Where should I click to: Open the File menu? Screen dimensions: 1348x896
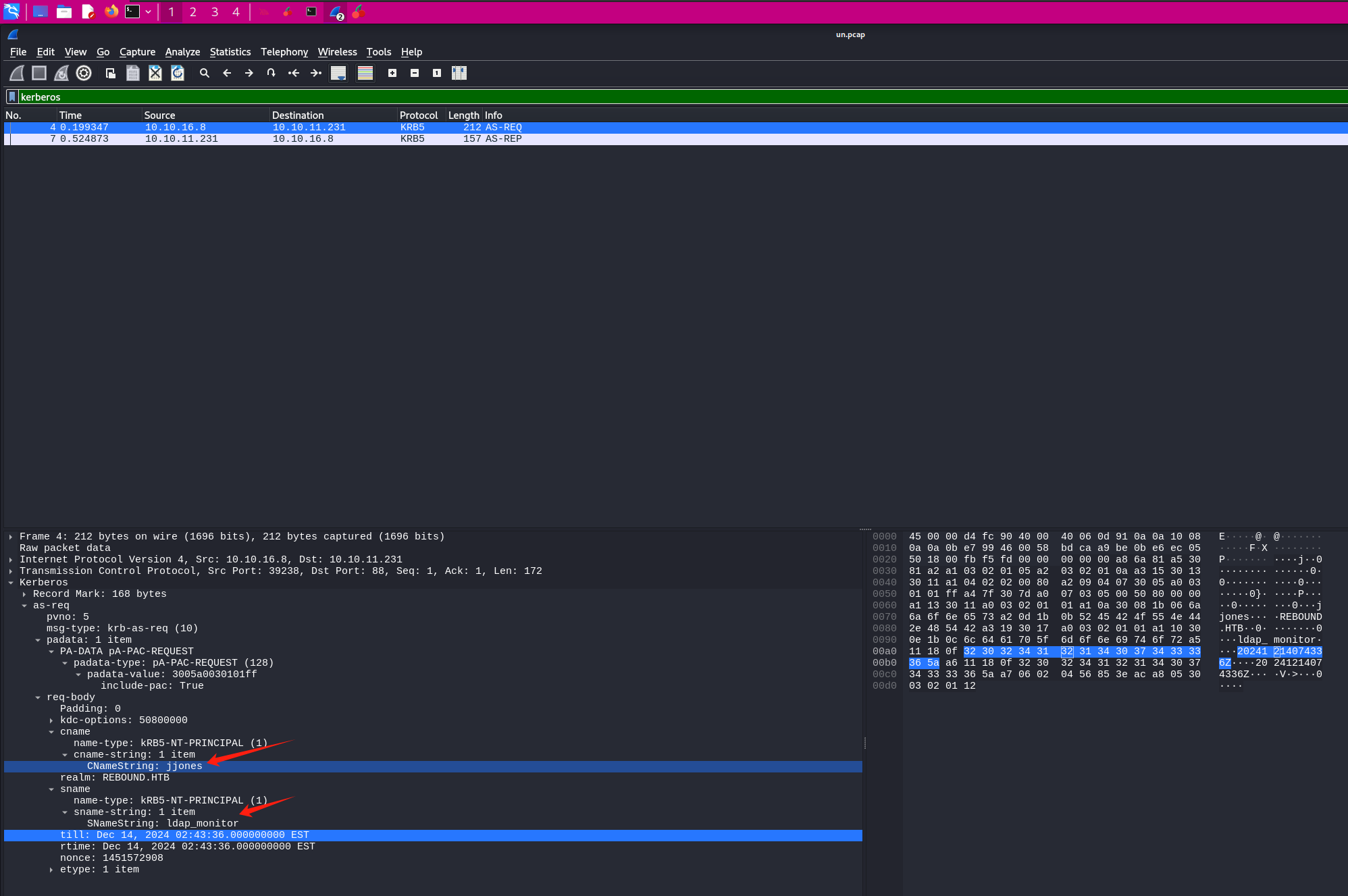tap(18, 52)
